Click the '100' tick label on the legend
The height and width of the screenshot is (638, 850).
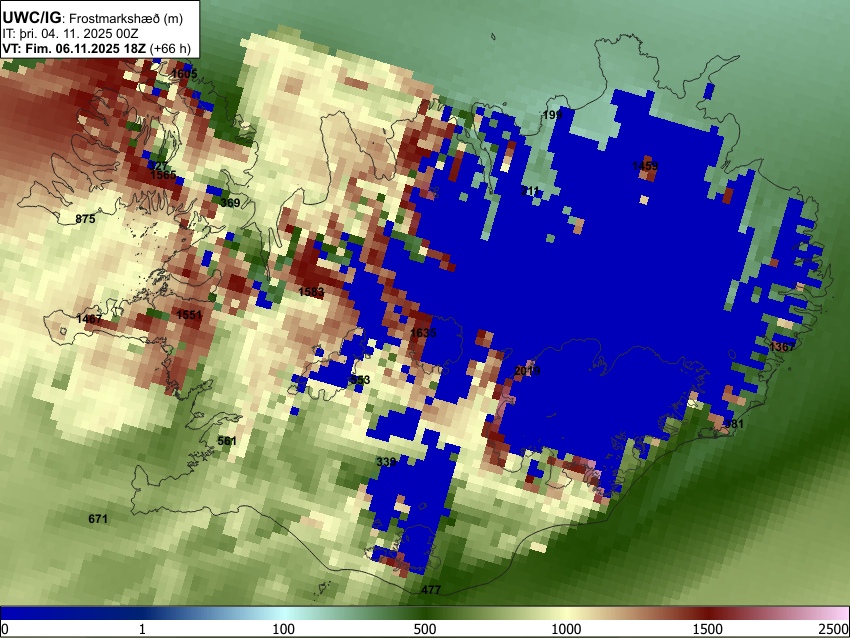283,629
